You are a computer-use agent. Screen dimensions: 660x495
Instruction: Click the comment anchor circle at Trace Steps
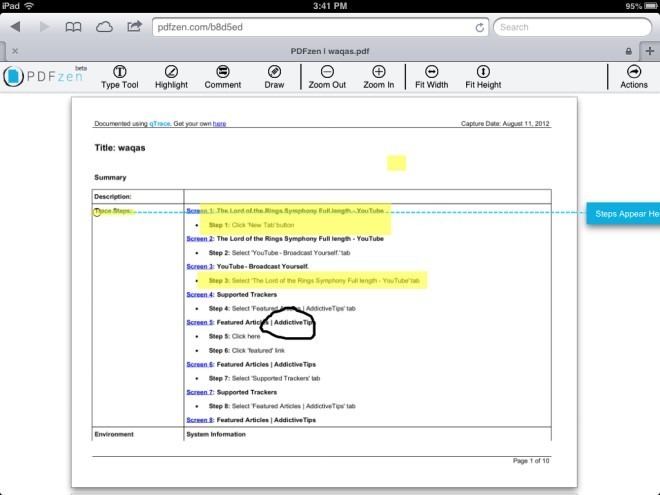[97, 212]
